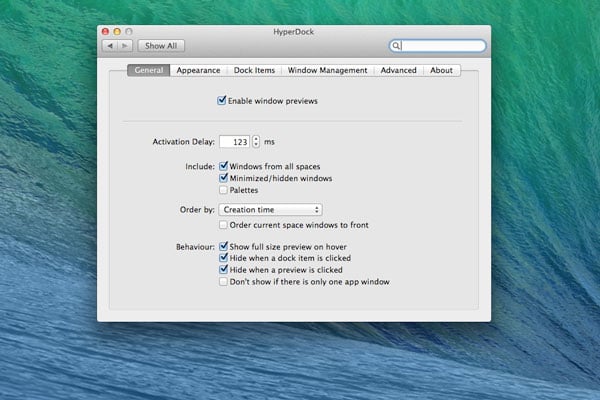The width and height of the screenshot is (600, 400).
Task: Open the Order by Creation time dropdown
Action: coord(271,210)
